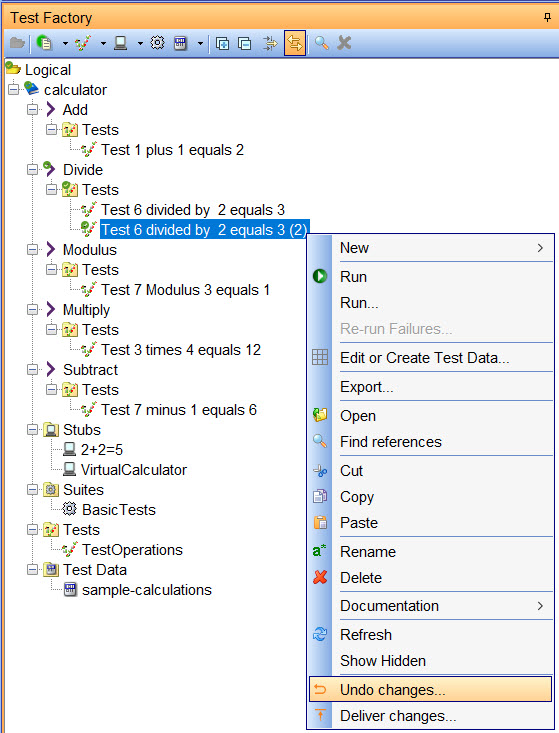Click the new test data toolbar icon
559x733 pixels.
[180, 43]
